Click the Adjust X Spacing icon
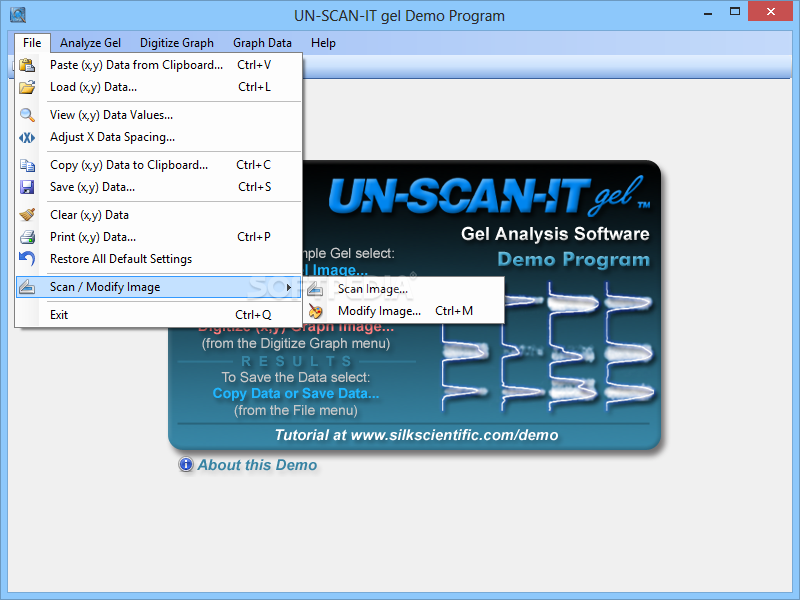The width and height of the screenshot is (800, 600). point(27,137)
